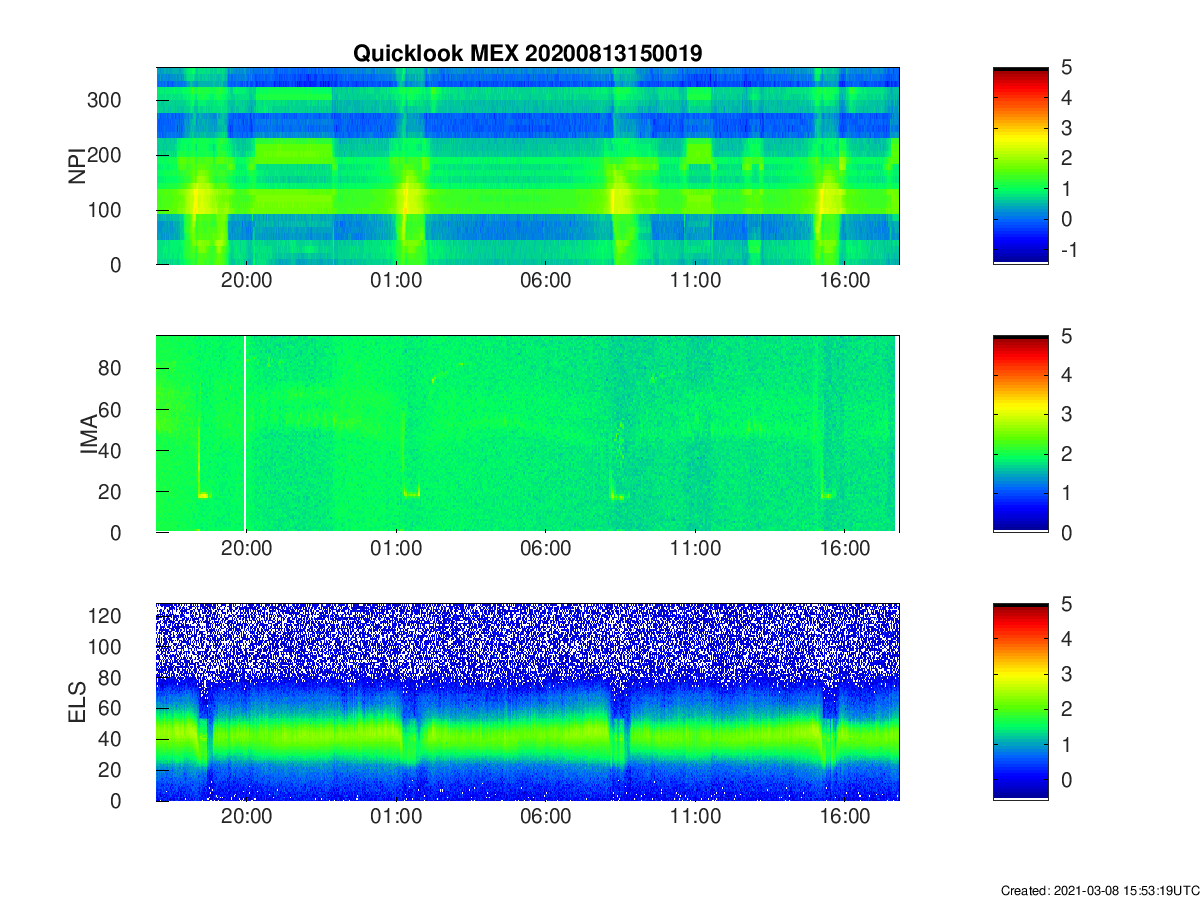The height and width of the screenshot is (900, 1200).
Task: Click the '4' label on IMA color bar
Action: 1066,375
